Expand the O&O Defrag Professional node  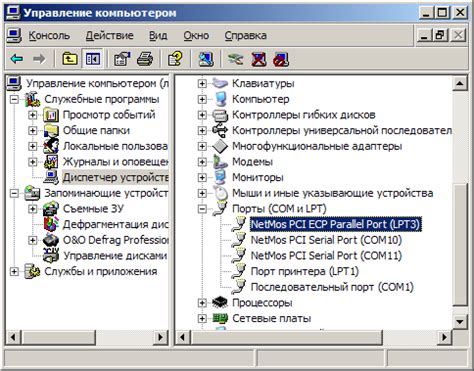pyautogui.click(x=32, y=240)
